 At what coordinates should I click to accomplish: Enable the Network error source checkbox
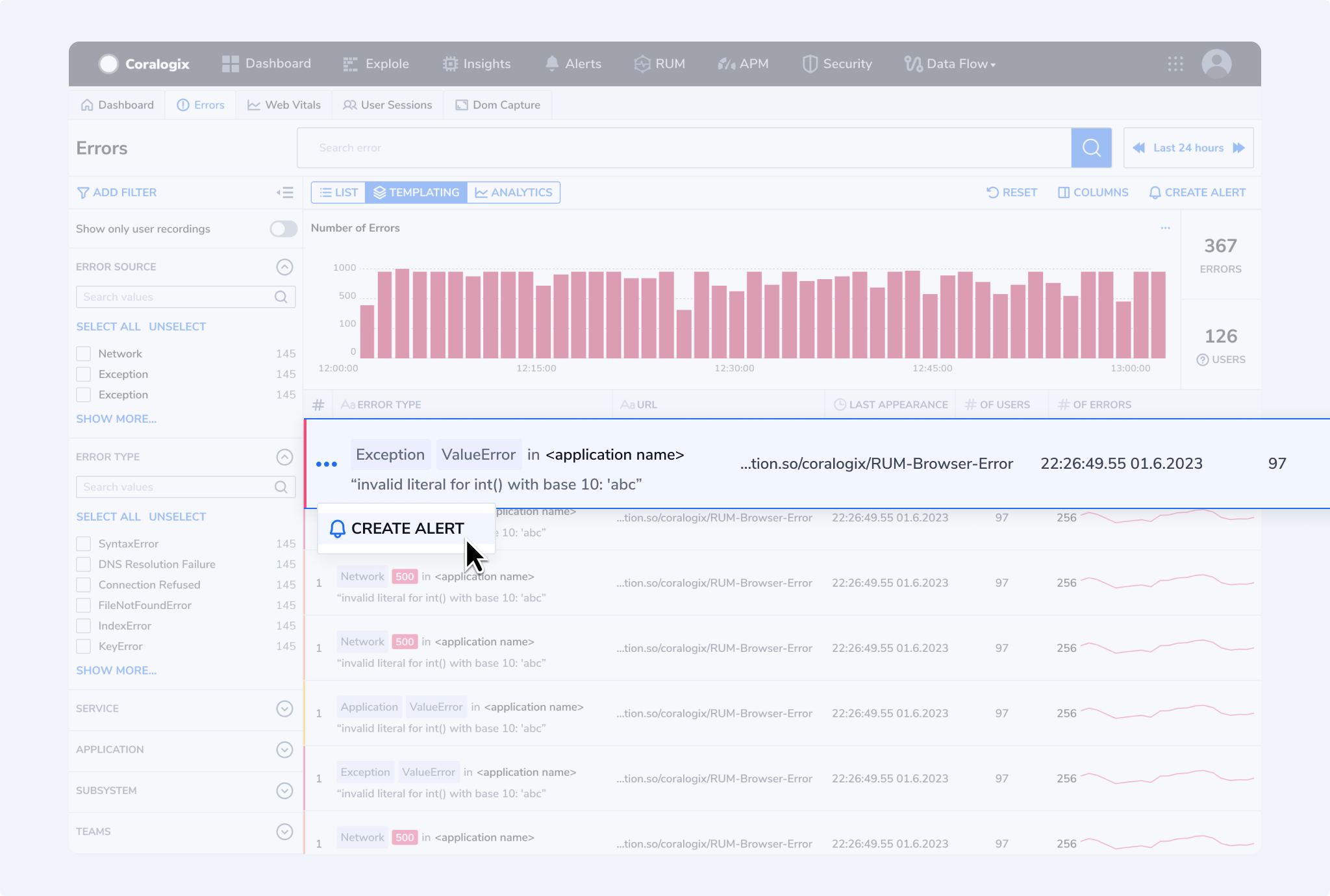84,353
